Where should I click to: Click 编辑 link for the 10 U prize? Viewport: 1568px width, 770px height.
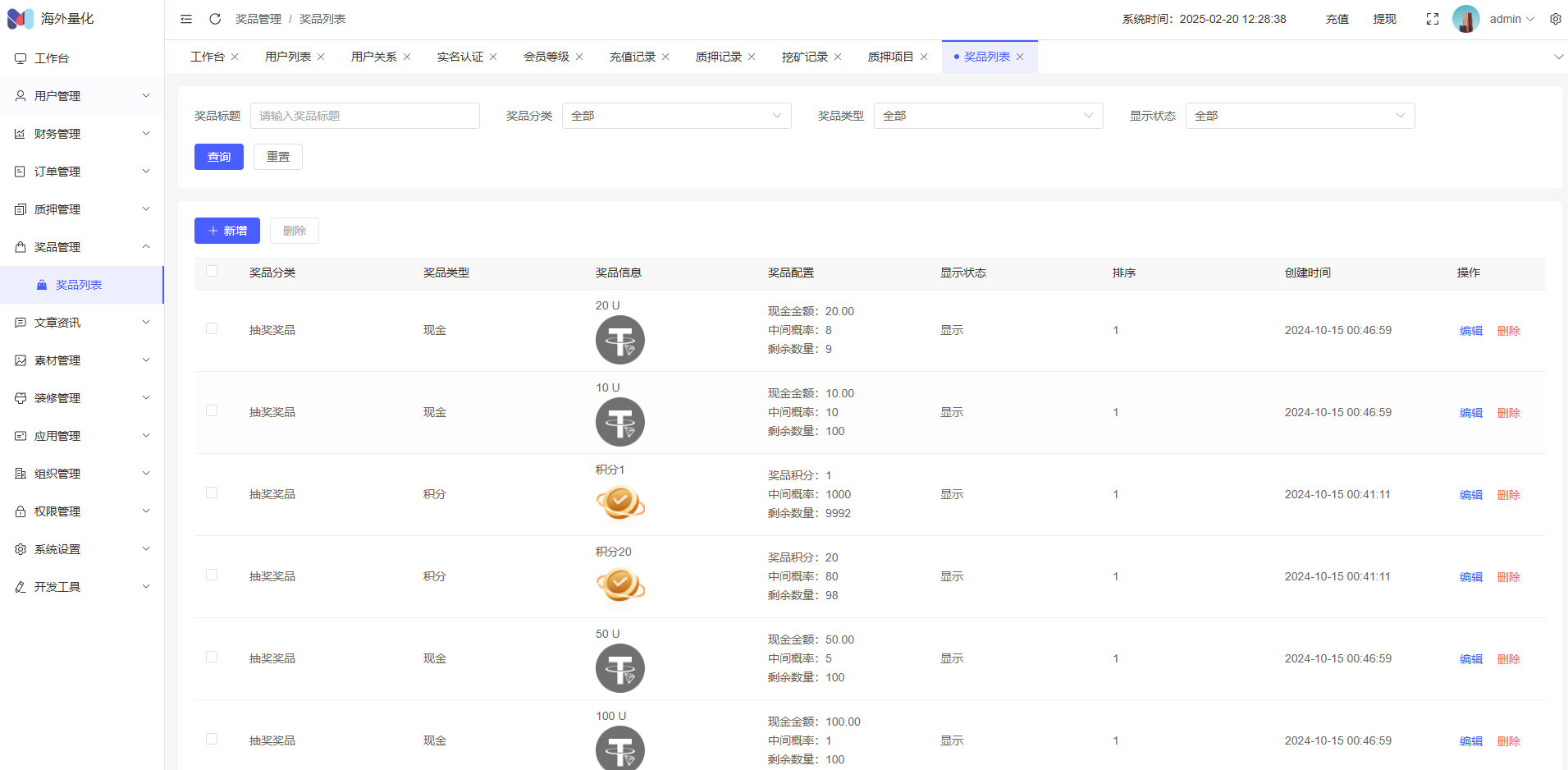(1470, 413)
